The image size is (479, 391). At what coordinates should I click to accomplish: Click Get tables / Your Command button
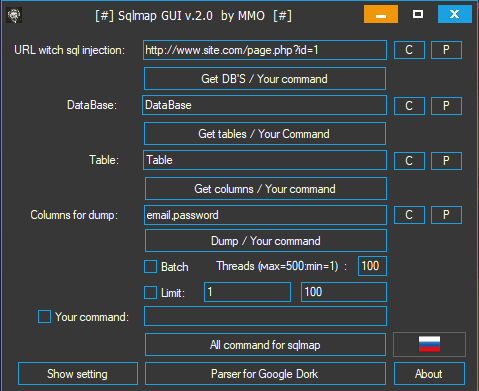265,134
